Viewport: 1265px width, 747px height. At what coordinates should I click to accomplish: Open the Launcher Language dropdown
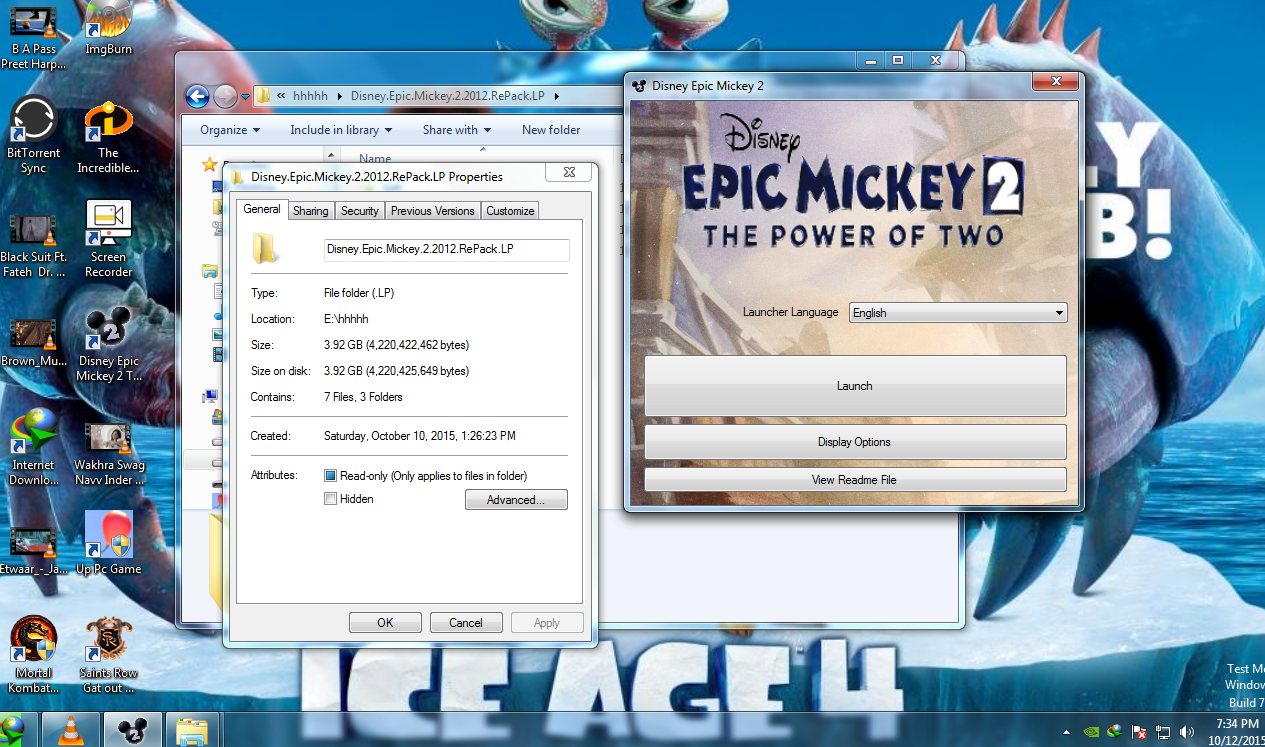[x=958, y=313]
